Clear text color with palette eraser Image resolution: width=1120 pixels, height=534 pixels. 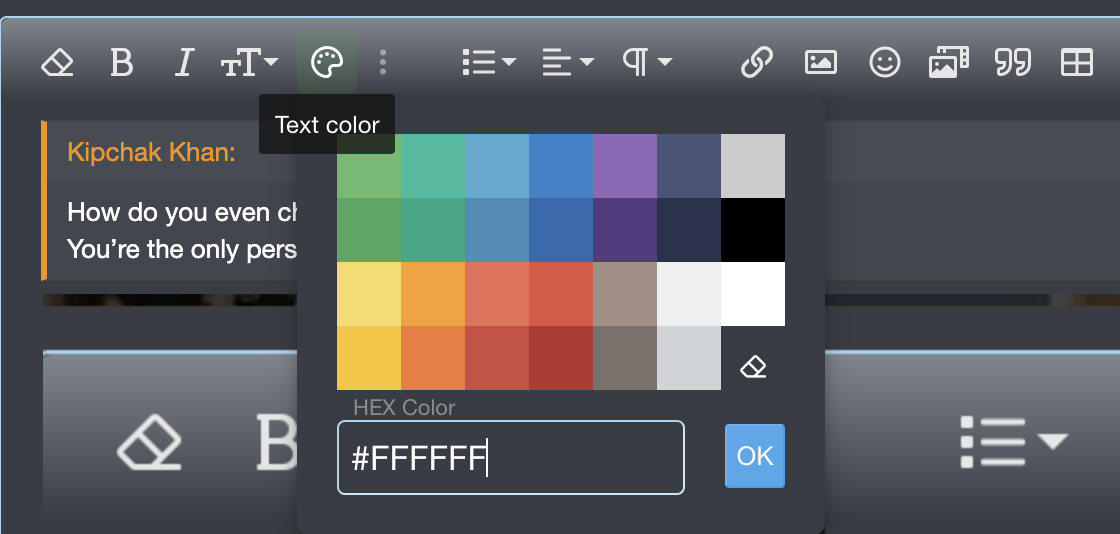tap(753, 367)
